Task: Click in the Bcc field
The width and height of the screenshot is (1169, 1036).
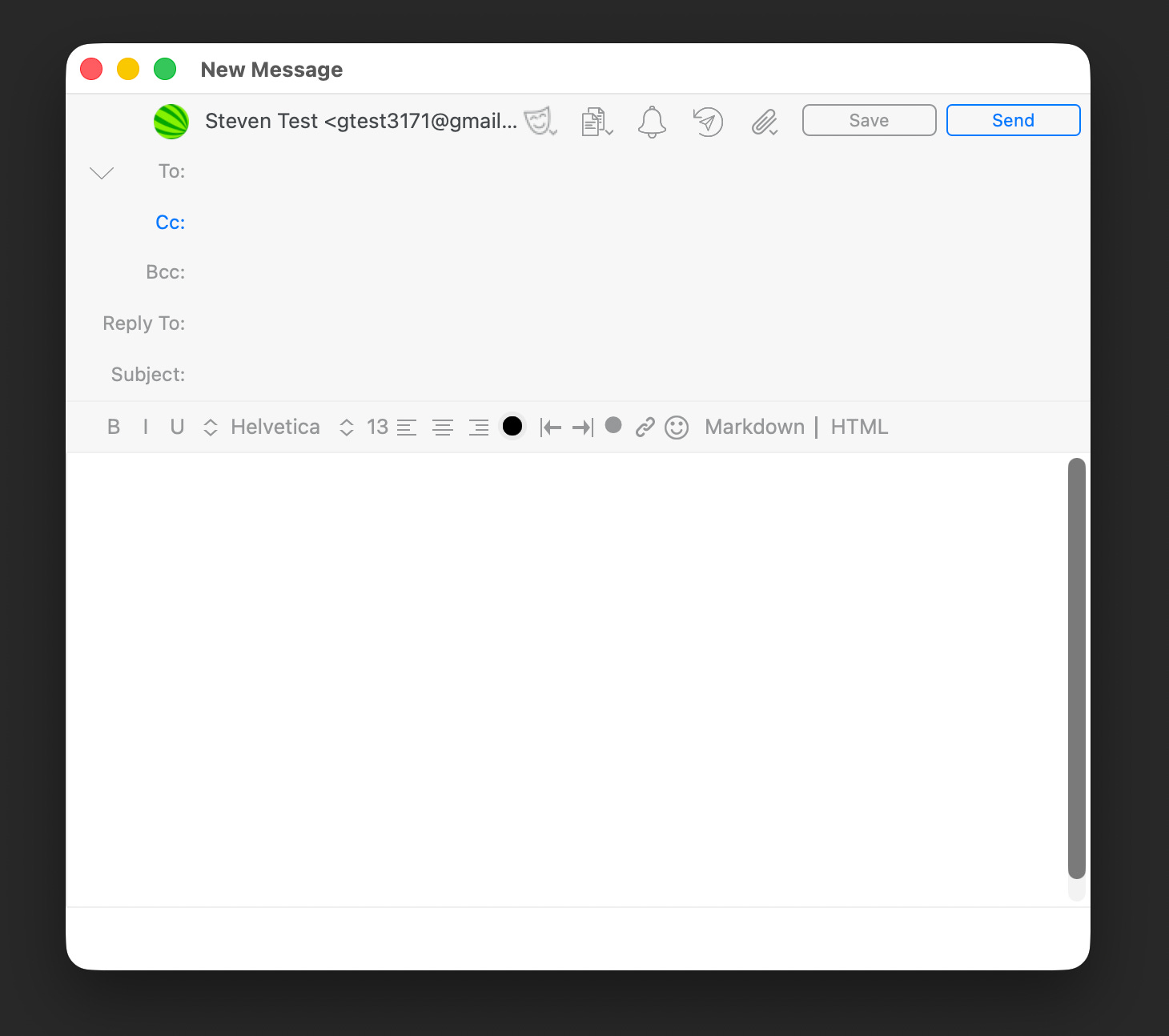Action: point(637,272)
